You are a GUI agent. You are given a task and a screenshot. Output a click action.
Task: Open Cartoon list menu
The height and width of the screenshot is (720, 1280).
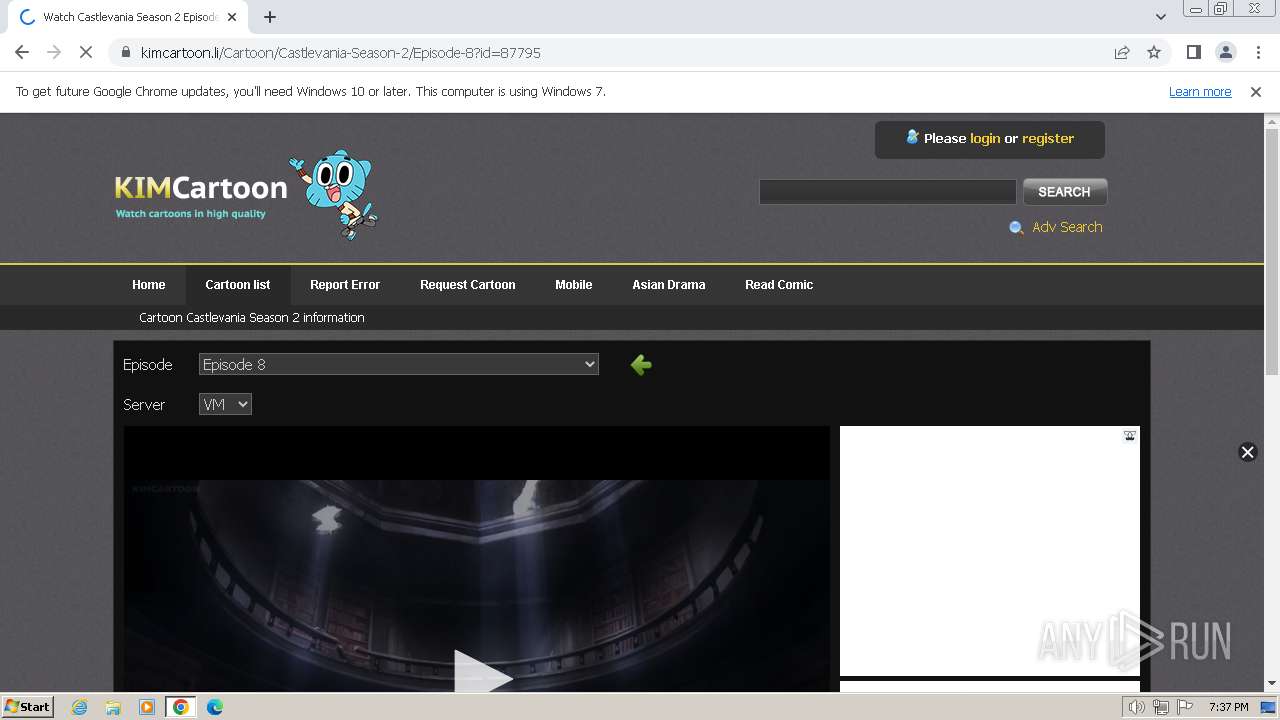(238, 285)
